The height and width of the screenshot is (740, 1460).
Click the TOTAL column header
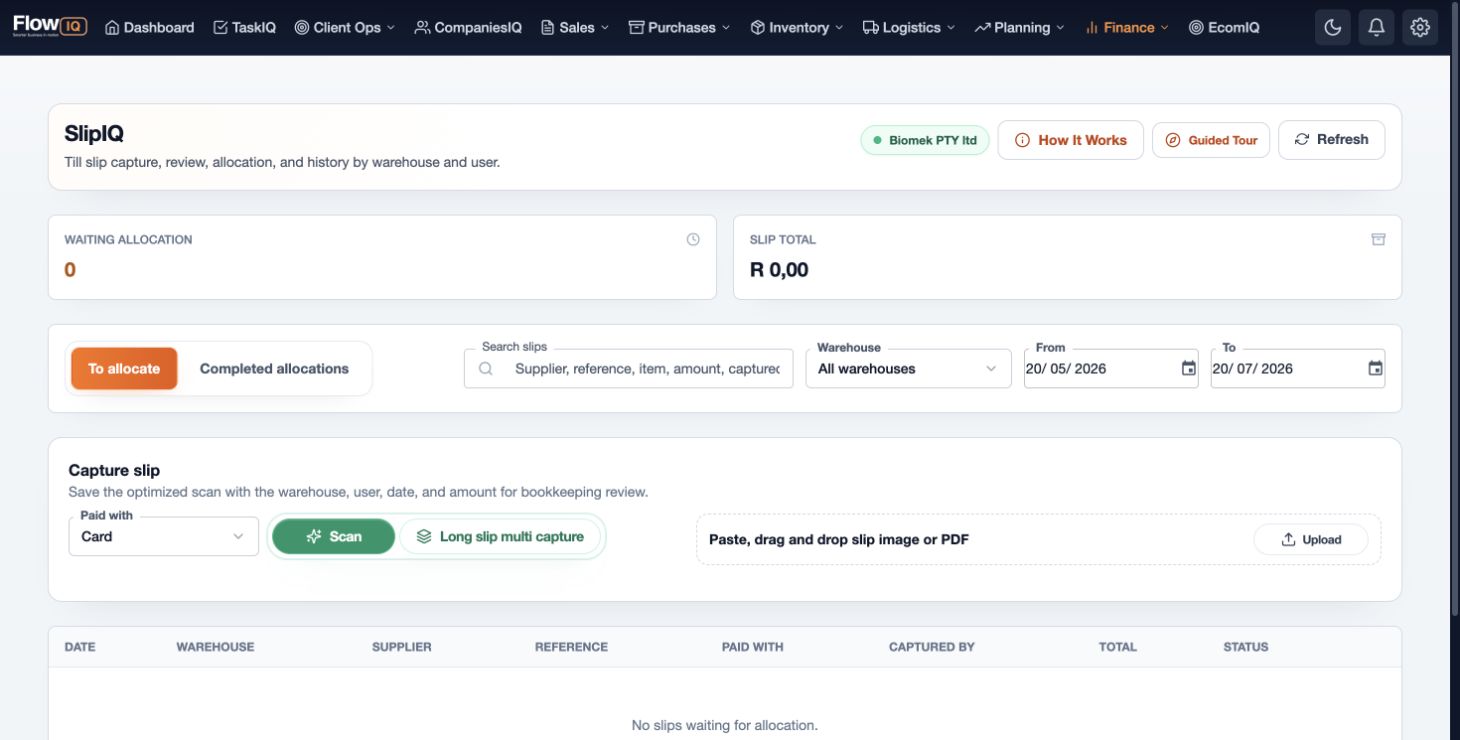point(1118,647)
